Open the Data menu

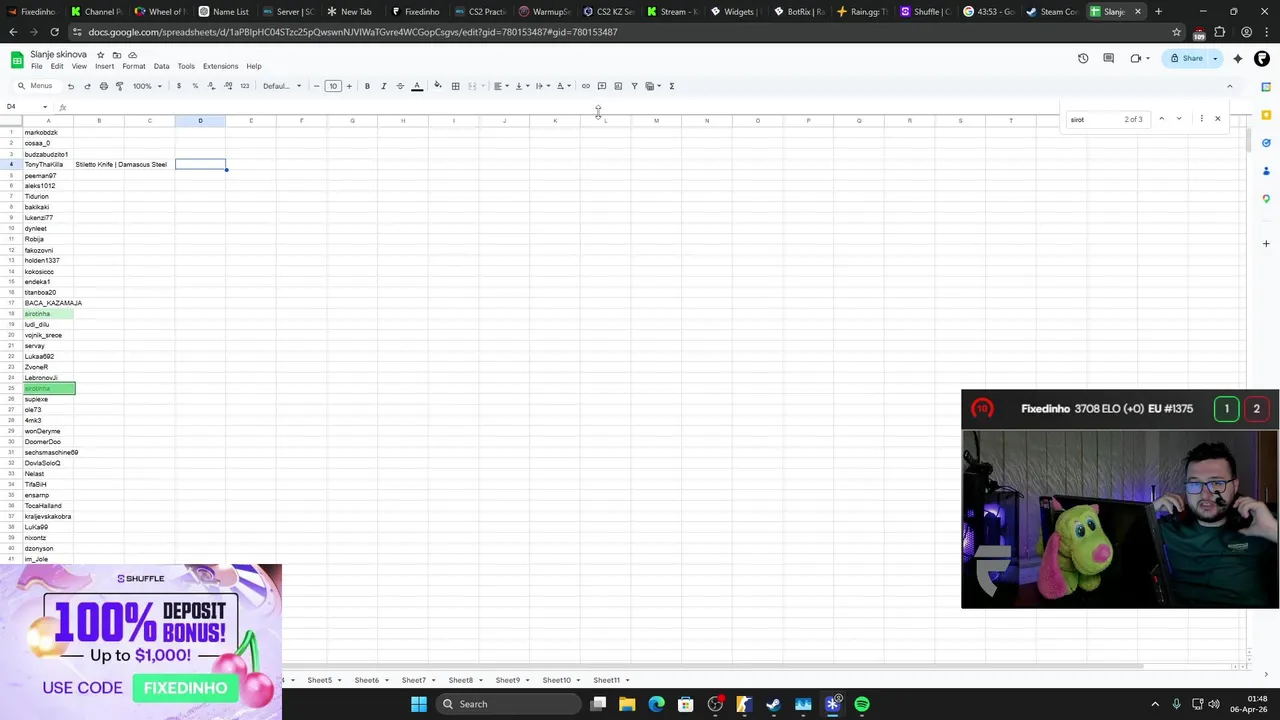pos(161,66)
